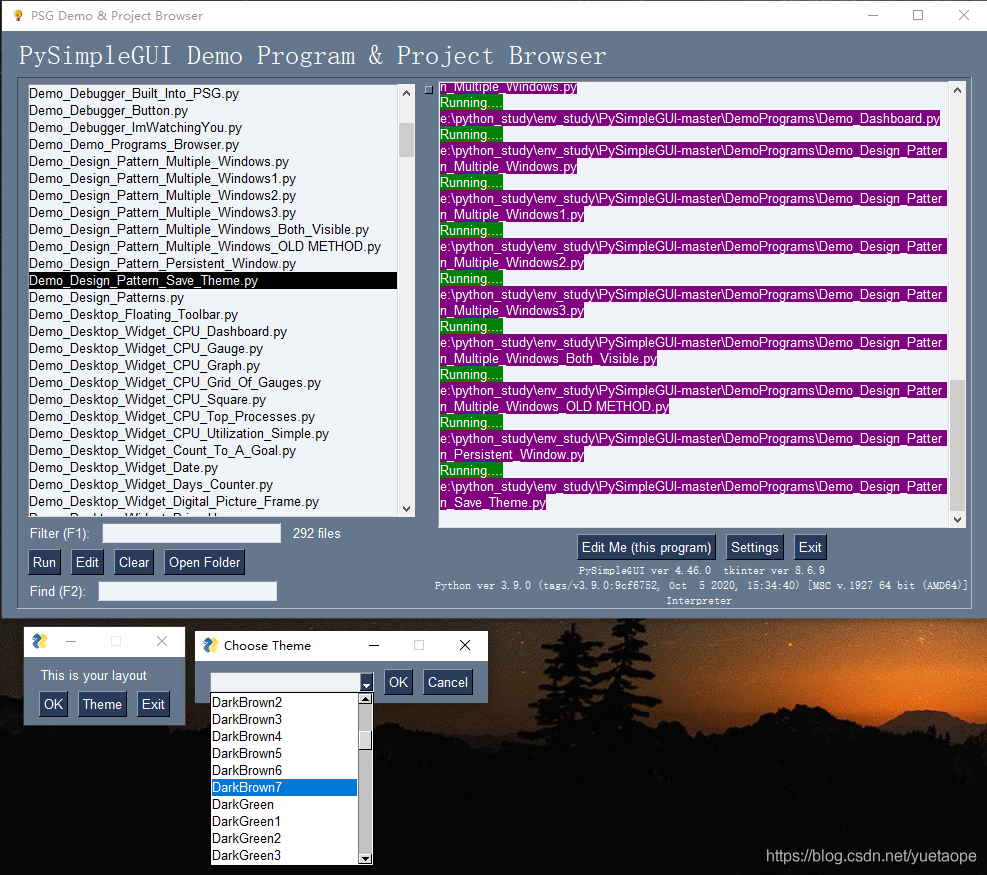Choose DarkBrown4 from theme dropdown
The height and width of the screenshot is (875, 987).
pos(285,737)
